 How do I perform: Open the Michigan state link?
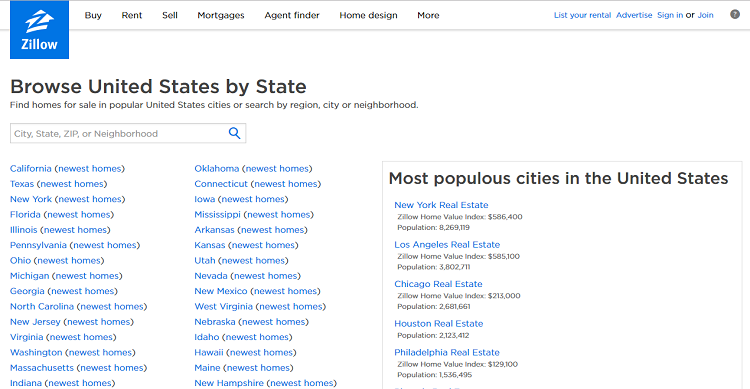point(30,276)
